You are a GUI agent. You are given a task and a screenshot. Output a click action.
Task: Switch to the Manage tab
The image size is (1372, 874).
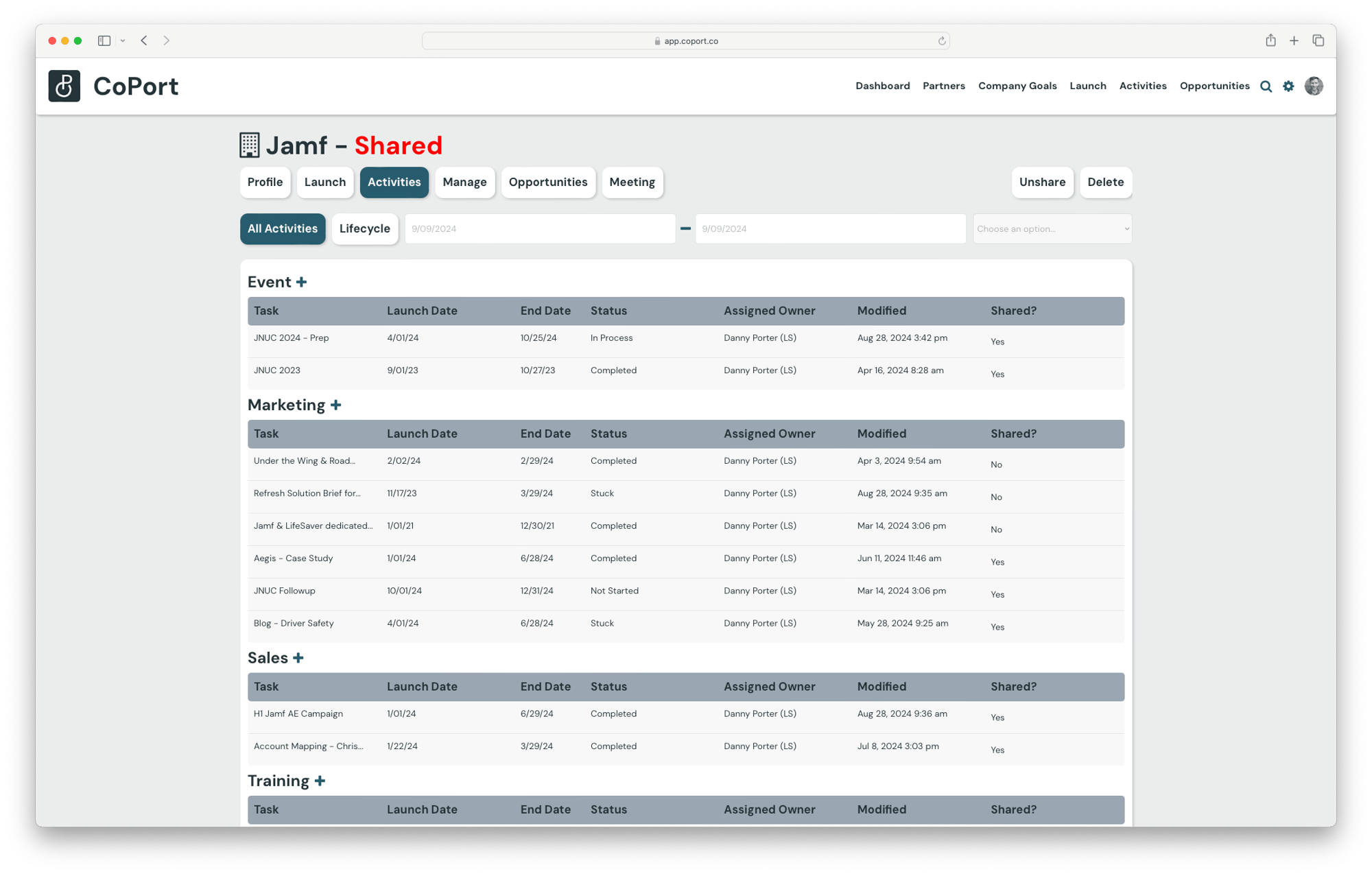click(464, 182)
